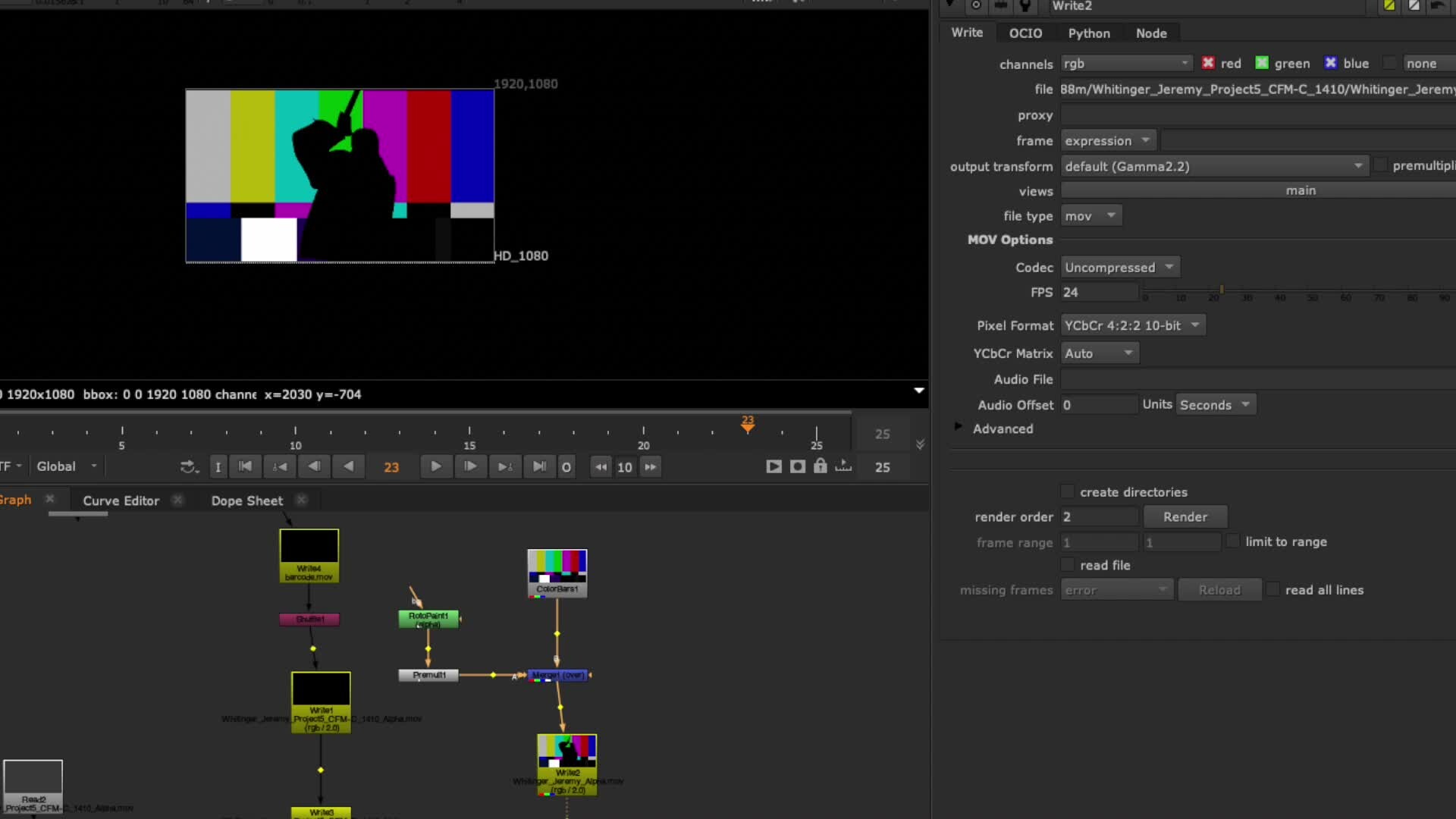
Task: Click the fullscreen playback icon near the timeline
Action: 774,467
